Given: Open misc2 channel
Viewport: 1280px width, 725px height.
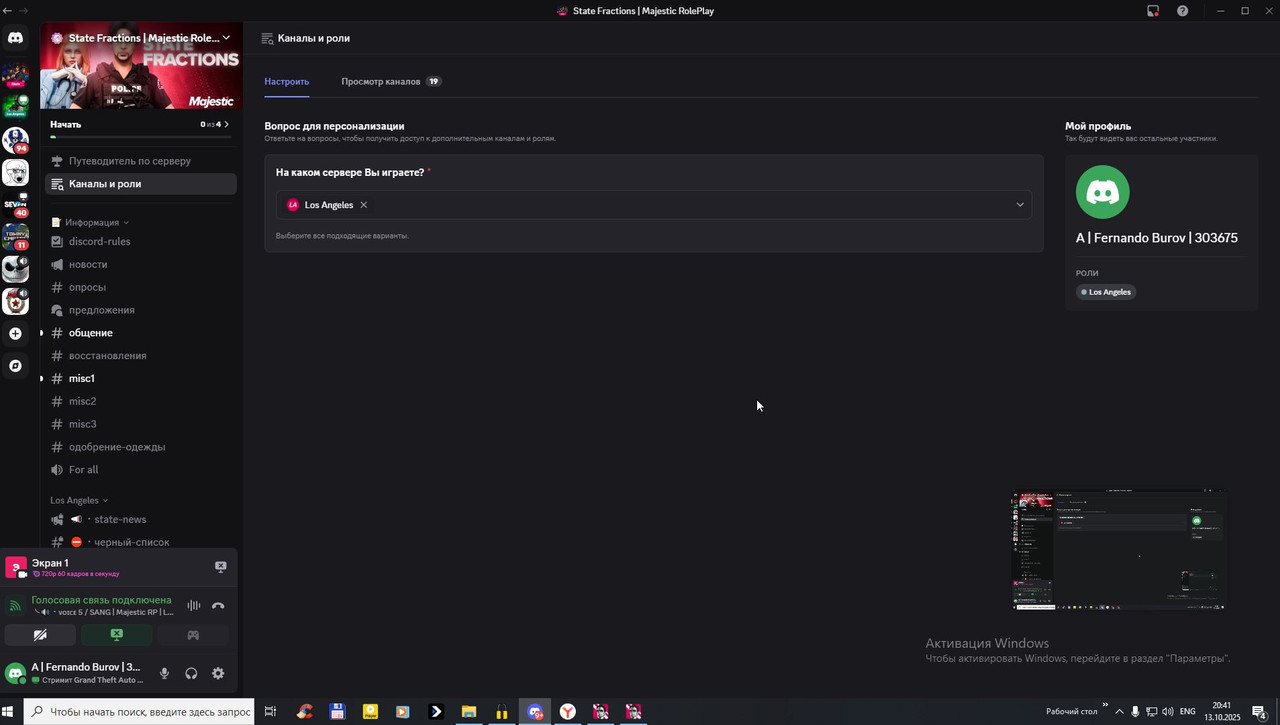Looking at the screenshot, I should 140,401.
